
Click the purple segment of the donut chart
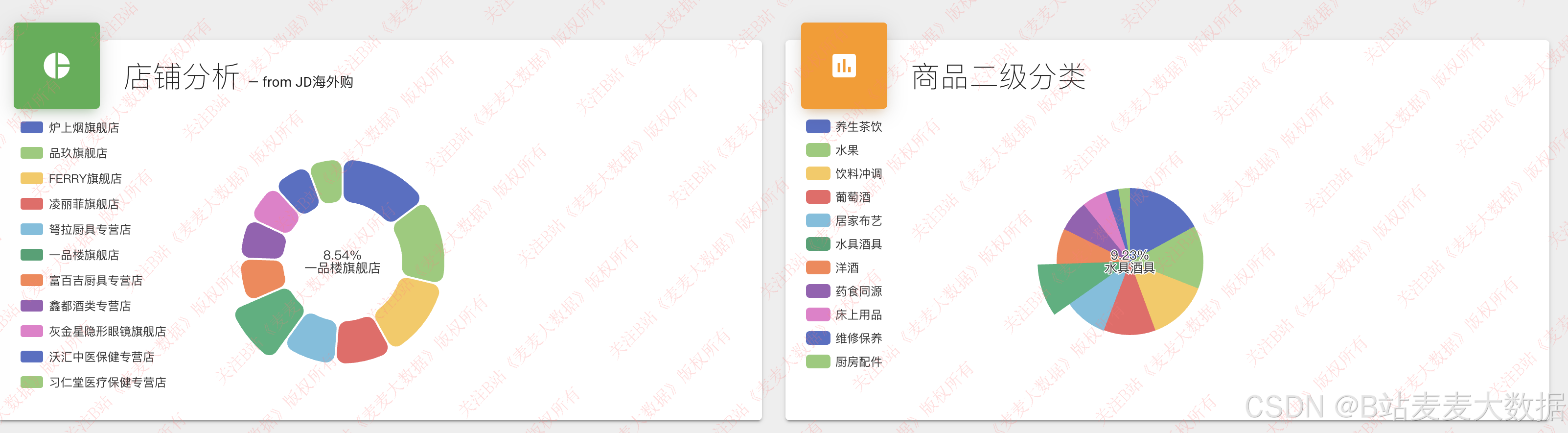[x=264, y=241]
